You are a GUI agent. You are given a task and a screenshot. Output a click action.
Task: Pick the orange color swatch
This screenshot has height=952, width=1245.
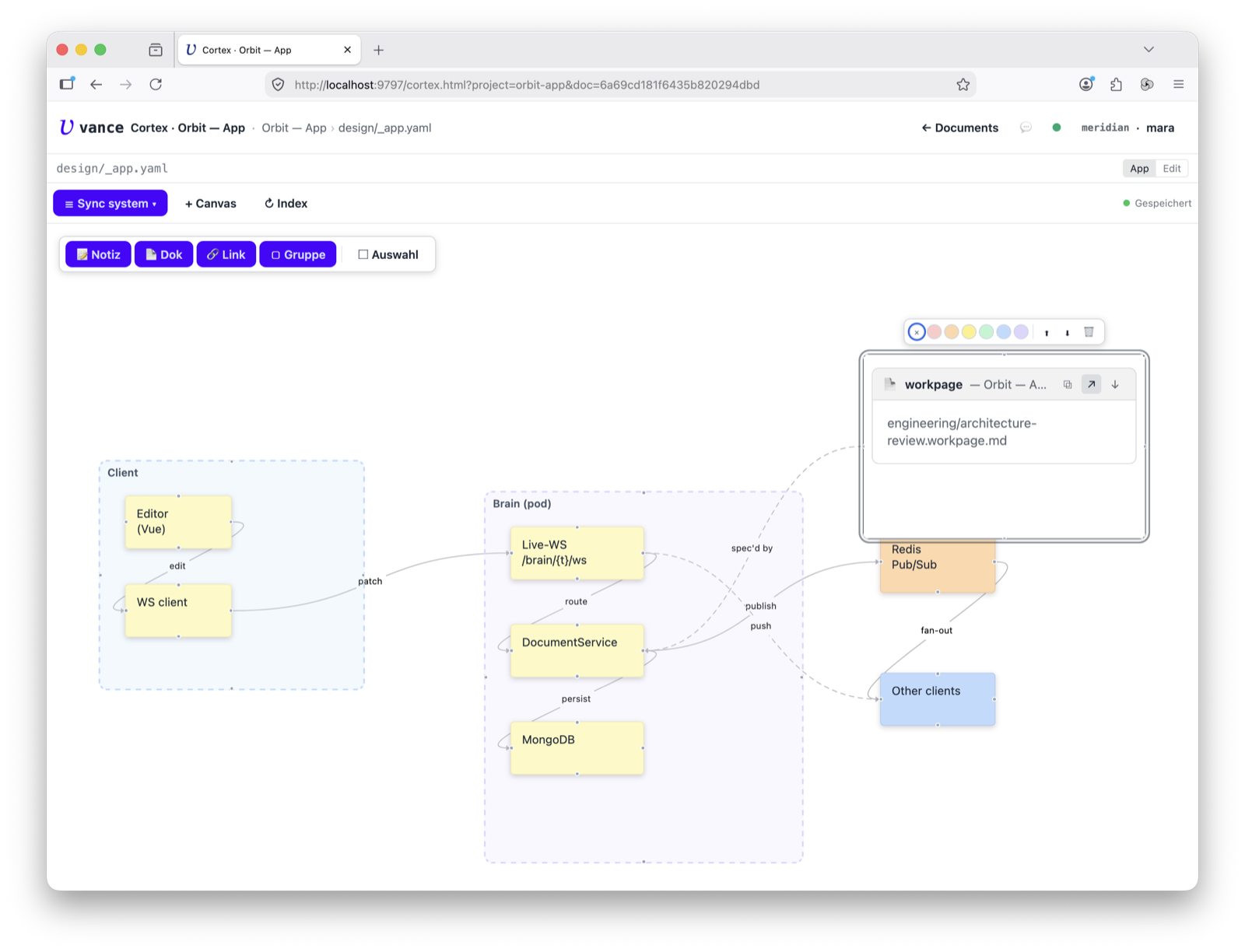pyautogui.click(x=952, y=332)
